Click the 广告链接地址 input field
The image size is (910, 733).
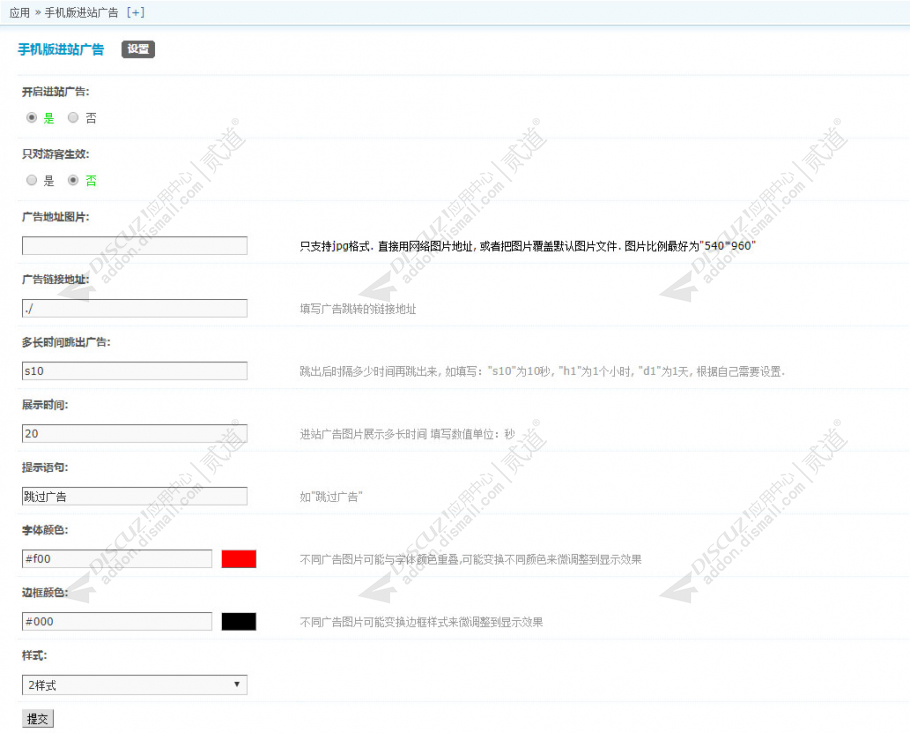[x=135, y=308]
